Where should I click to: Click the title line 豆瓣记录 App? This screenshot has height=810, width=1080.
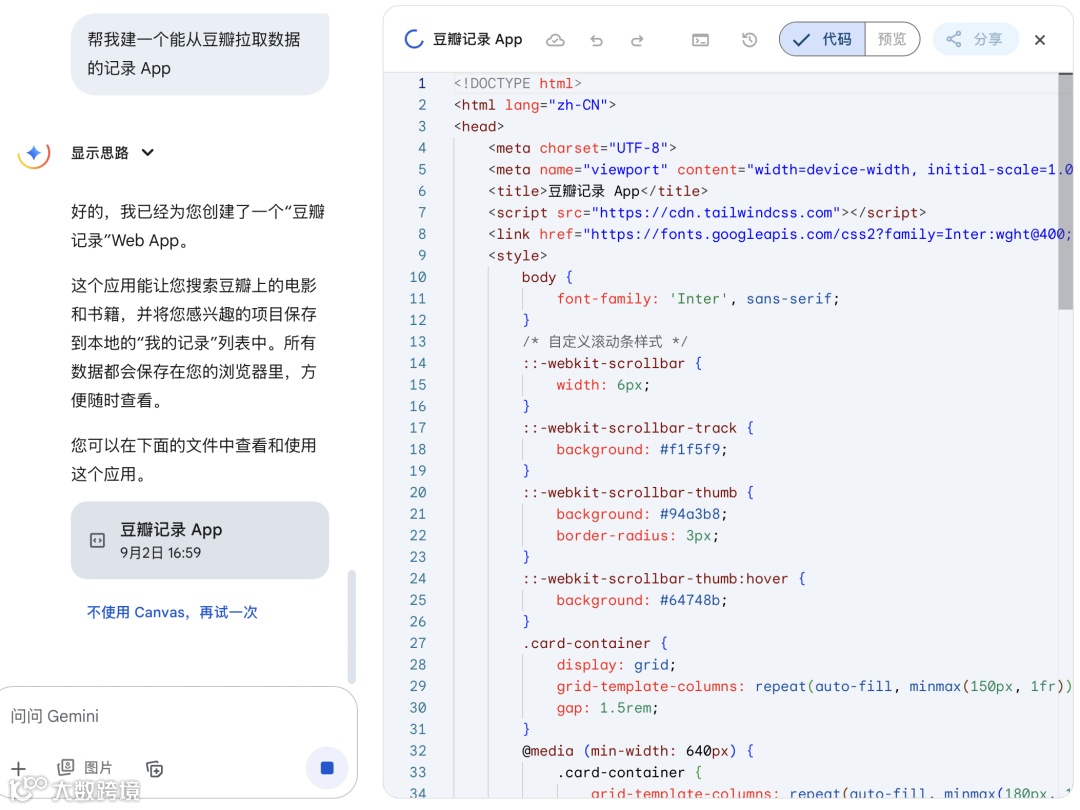(598, 191)
